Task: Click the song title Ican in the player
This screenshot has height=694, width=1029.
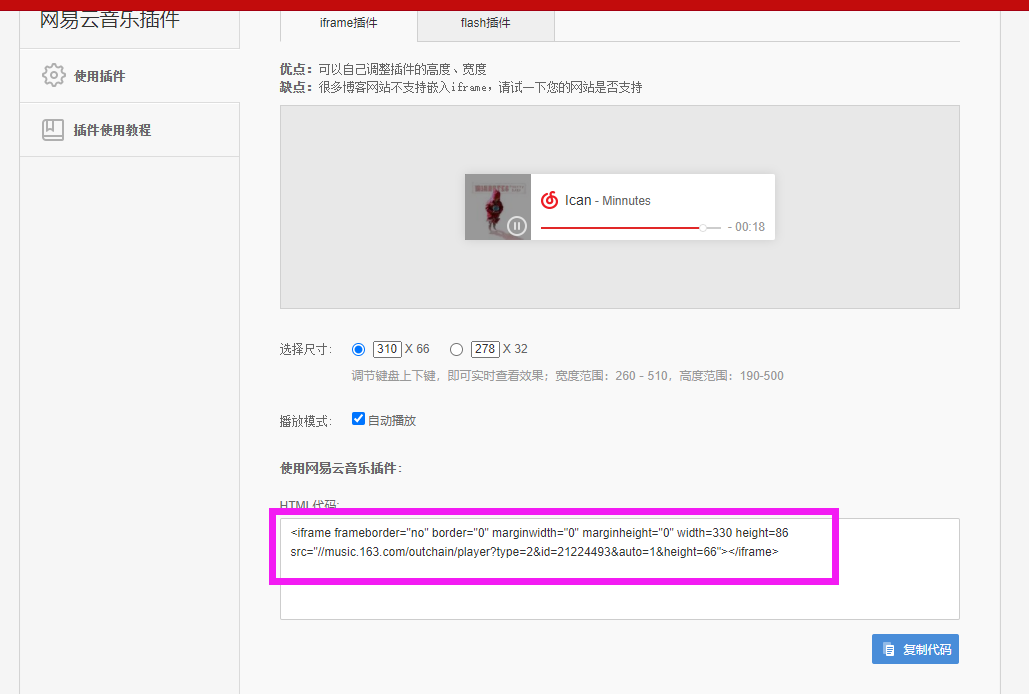Action: [x=578, y=200]
